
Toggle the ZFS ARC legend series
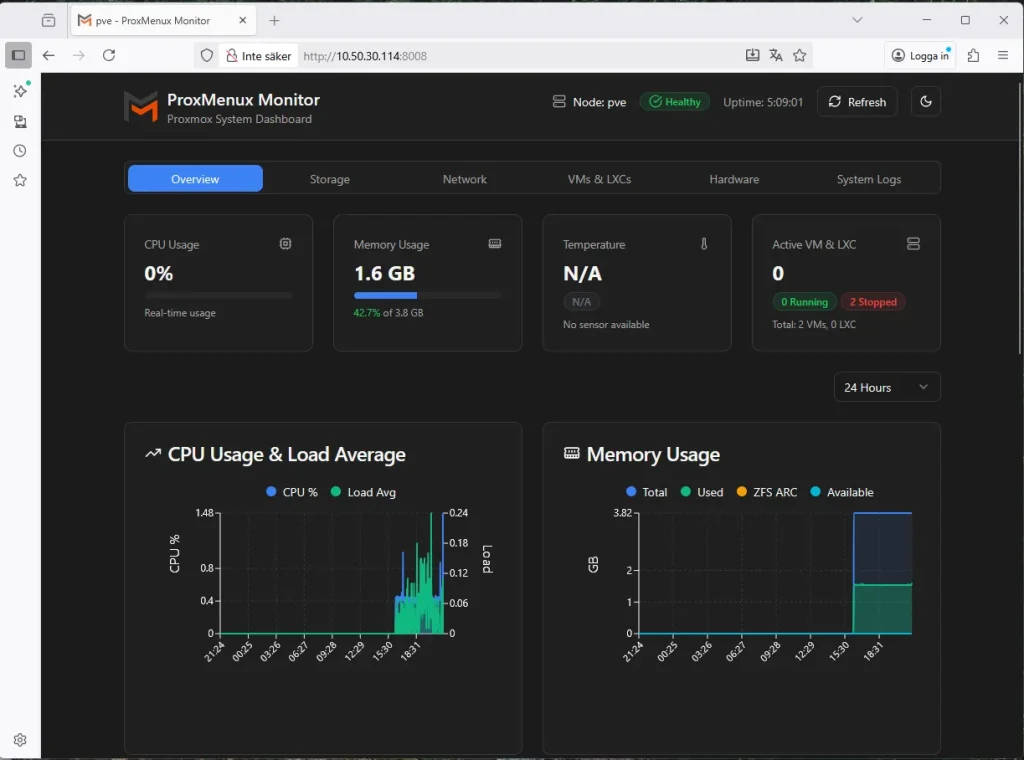765,492
